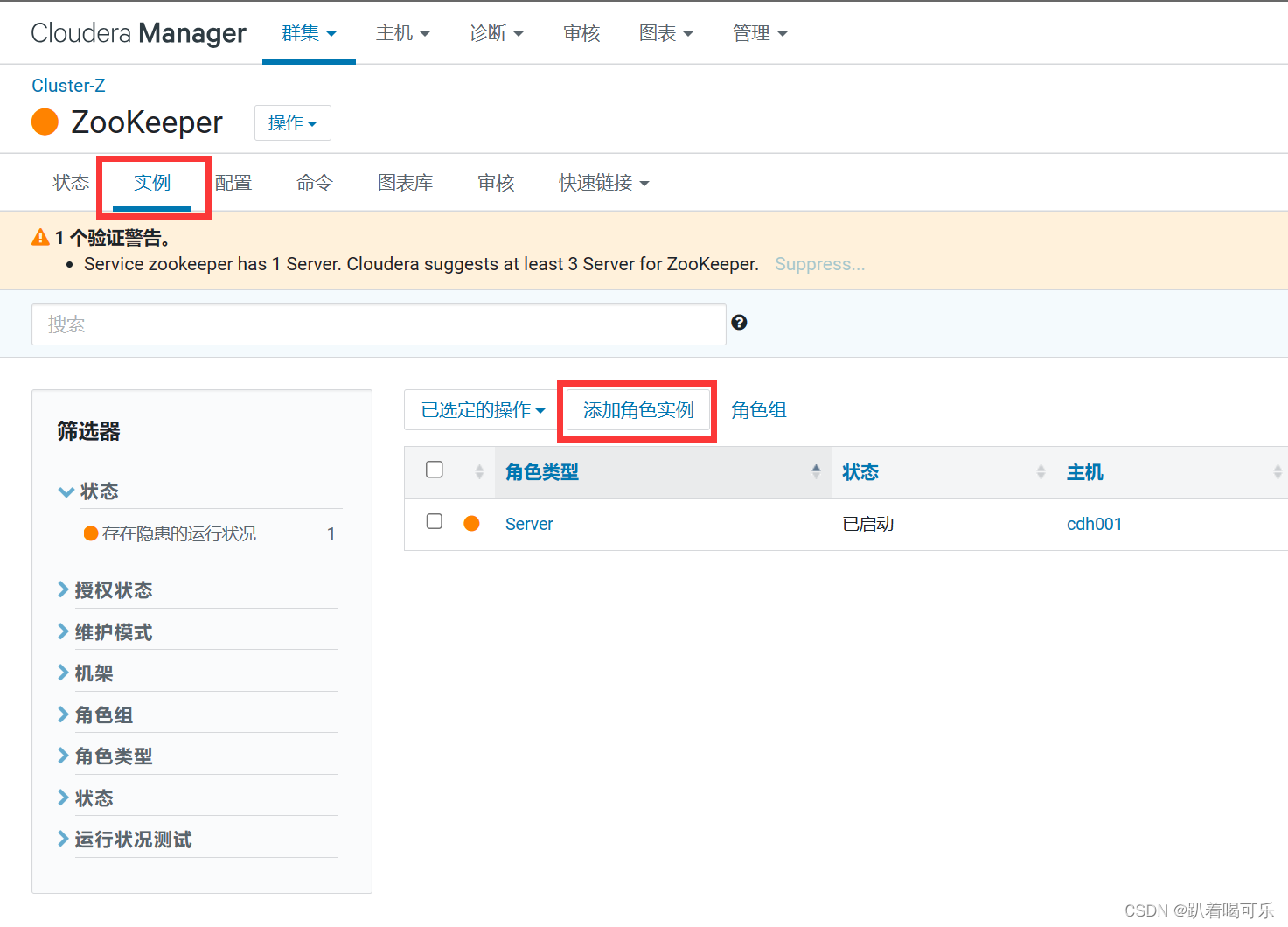Viewport: 1288px width, 927px height.
Task: Open the 快速链接 dropdown
Action: point(604,183)
